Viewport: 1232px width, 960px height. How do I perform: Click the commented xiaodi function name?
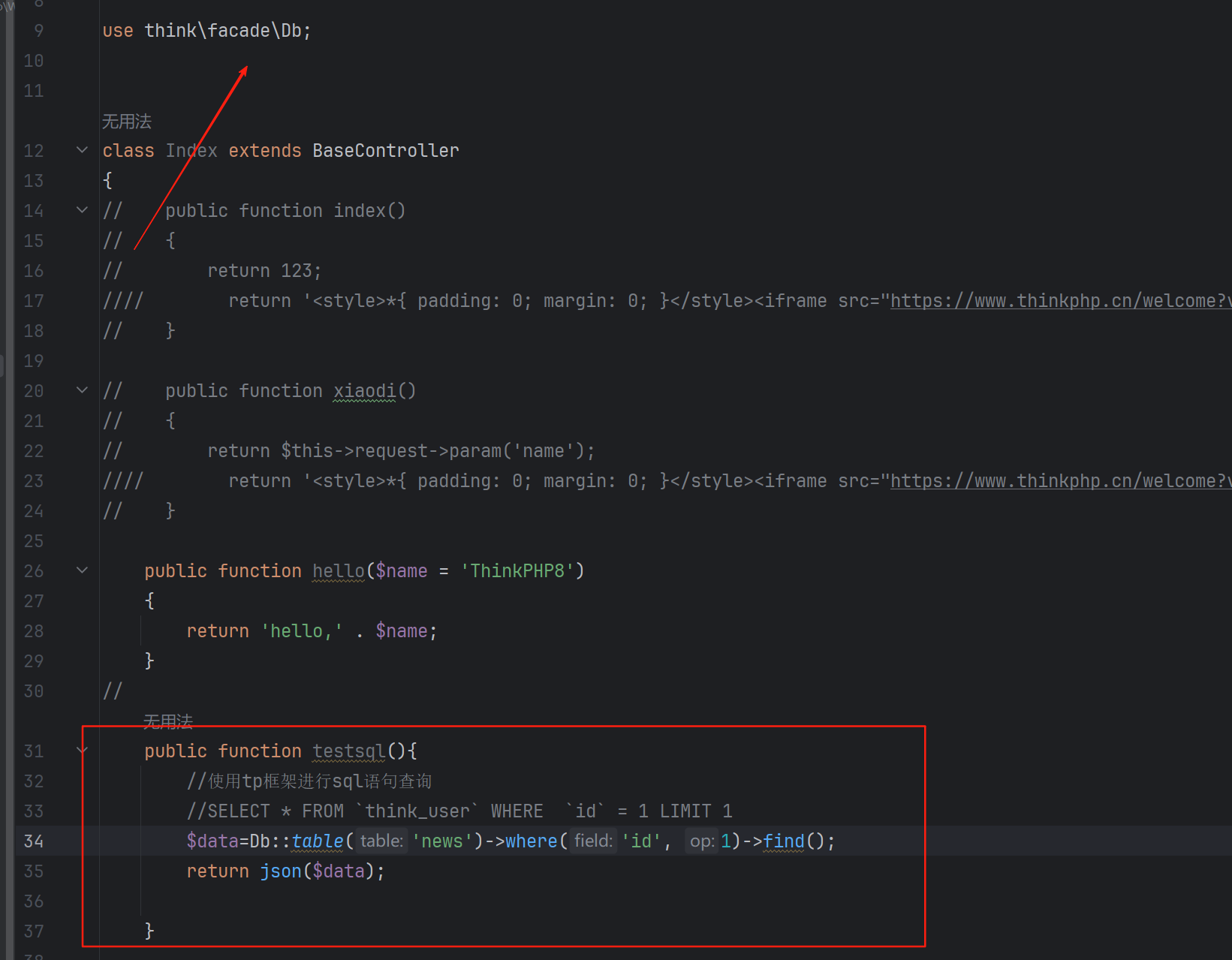(365, 391)
